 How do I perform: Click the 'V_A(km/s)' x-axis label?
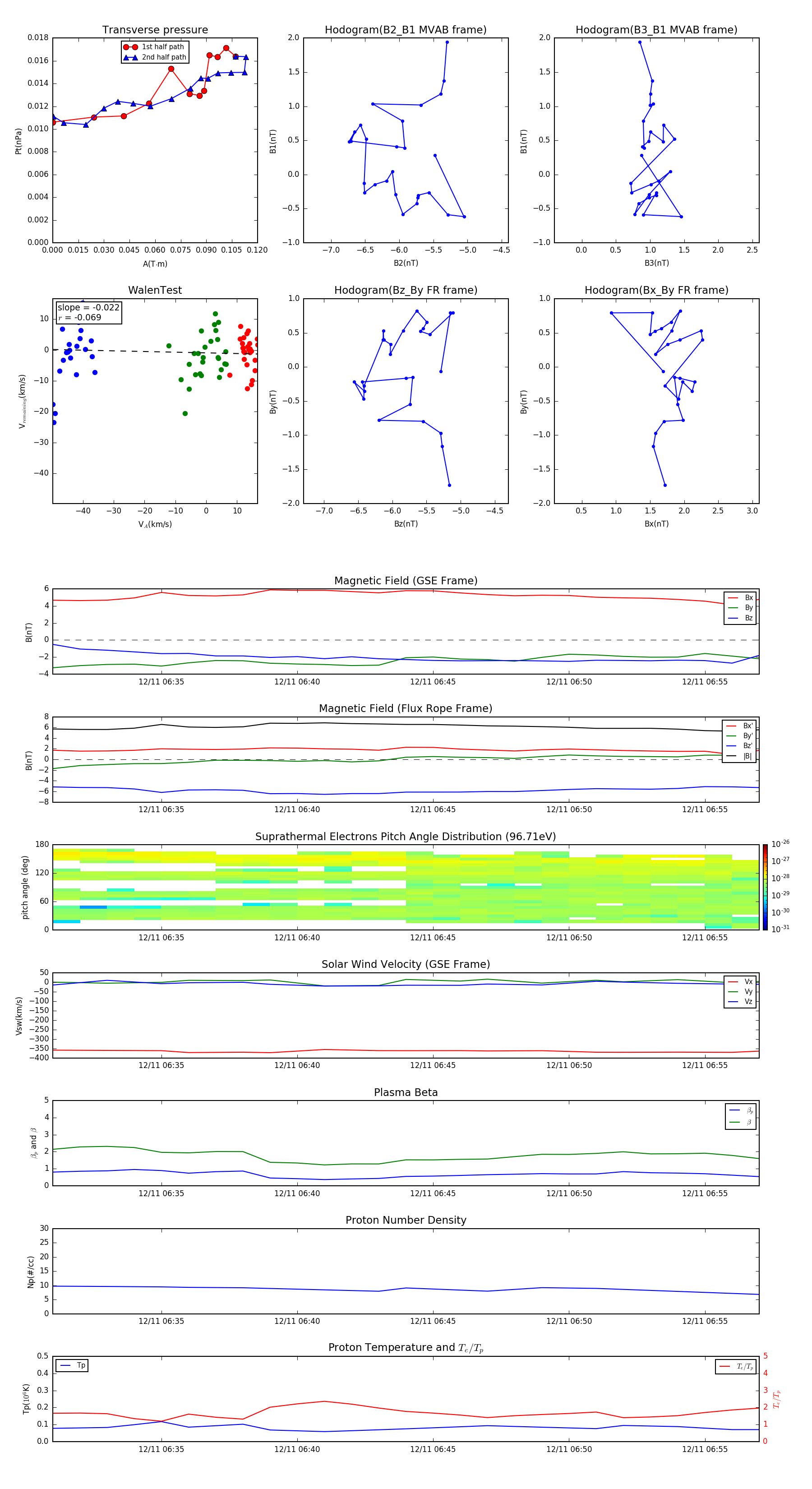[x=155, y=524]
